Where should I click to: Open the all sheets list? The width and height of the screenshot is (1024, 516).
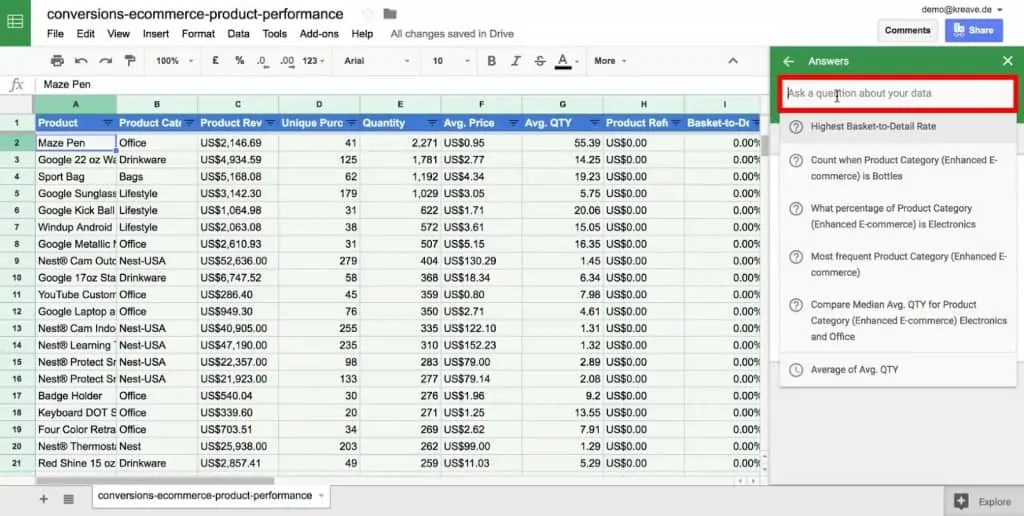click(69, 498)
